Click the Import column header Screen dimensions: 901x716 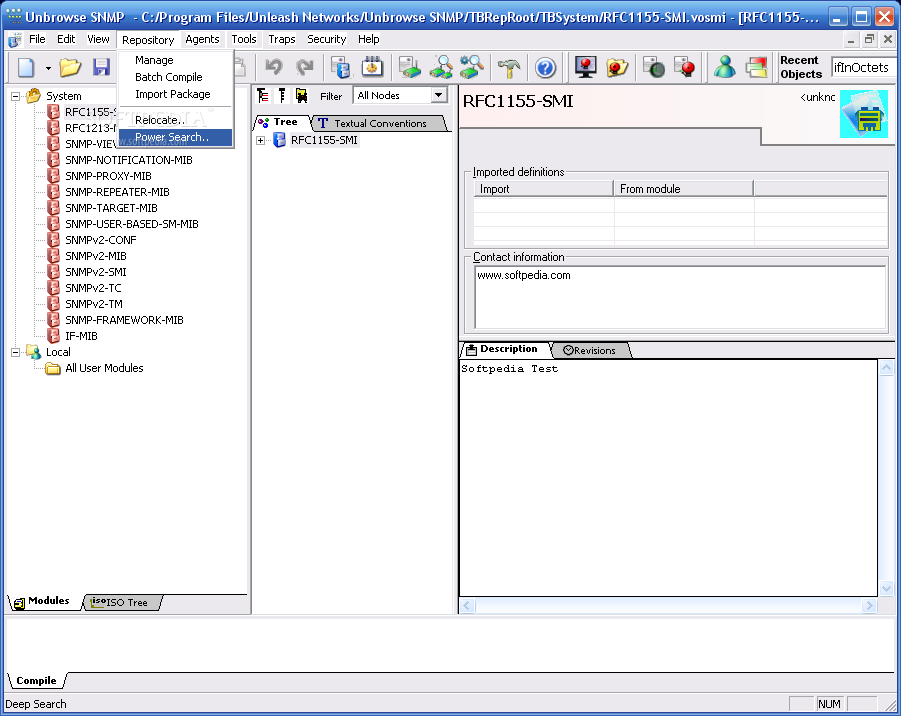pyautogui.click(x=543, y=189)
